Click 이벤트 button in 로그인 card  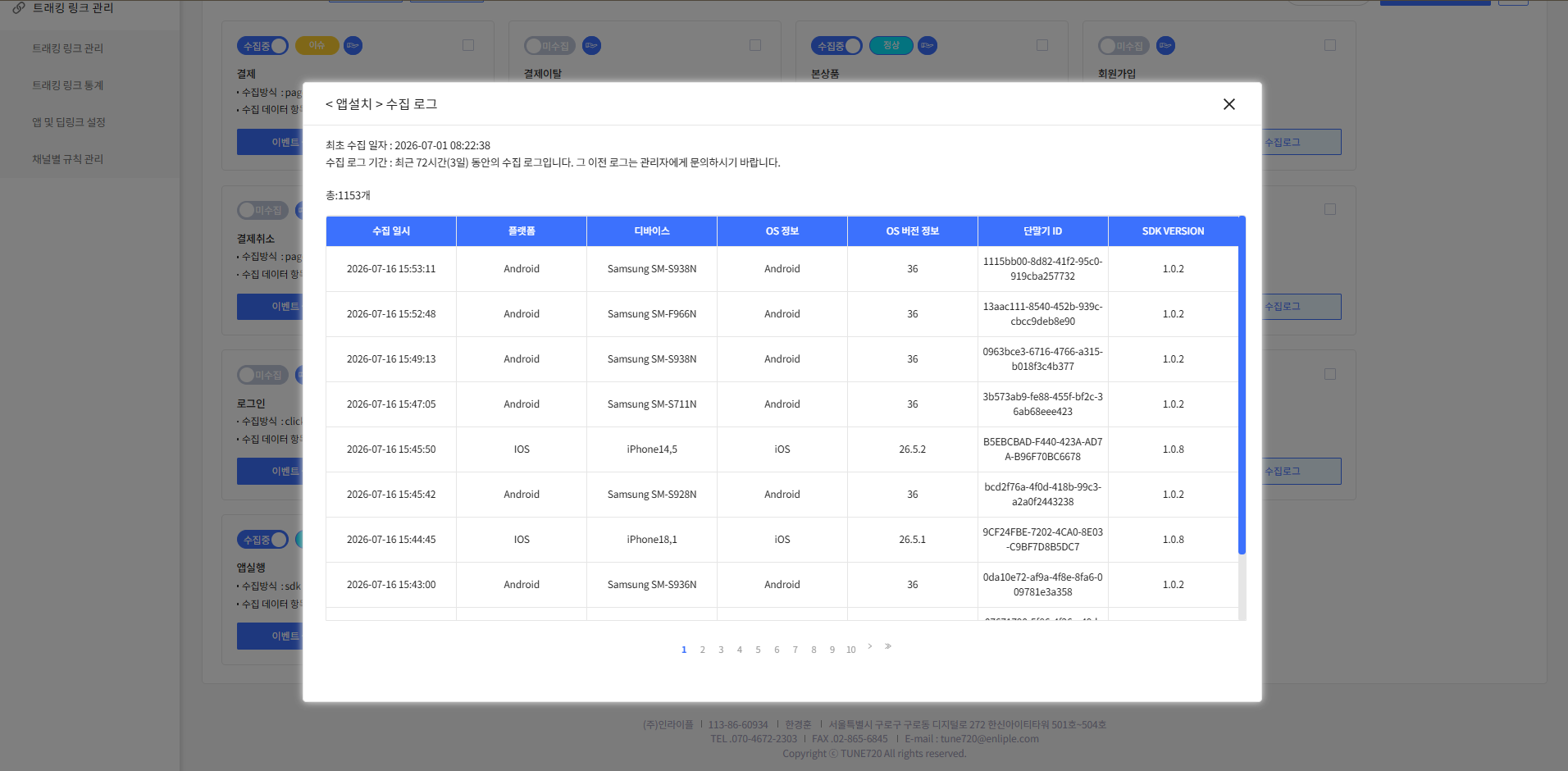270,471
